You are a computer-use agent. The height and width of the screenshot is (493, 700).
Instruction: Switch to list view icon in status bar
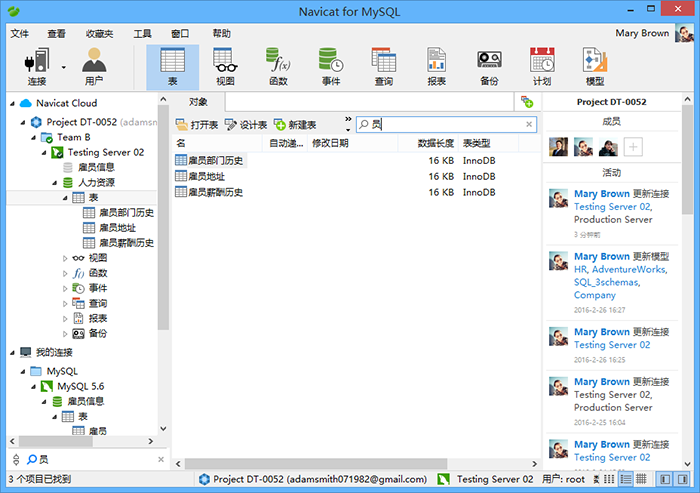(608, 479)
